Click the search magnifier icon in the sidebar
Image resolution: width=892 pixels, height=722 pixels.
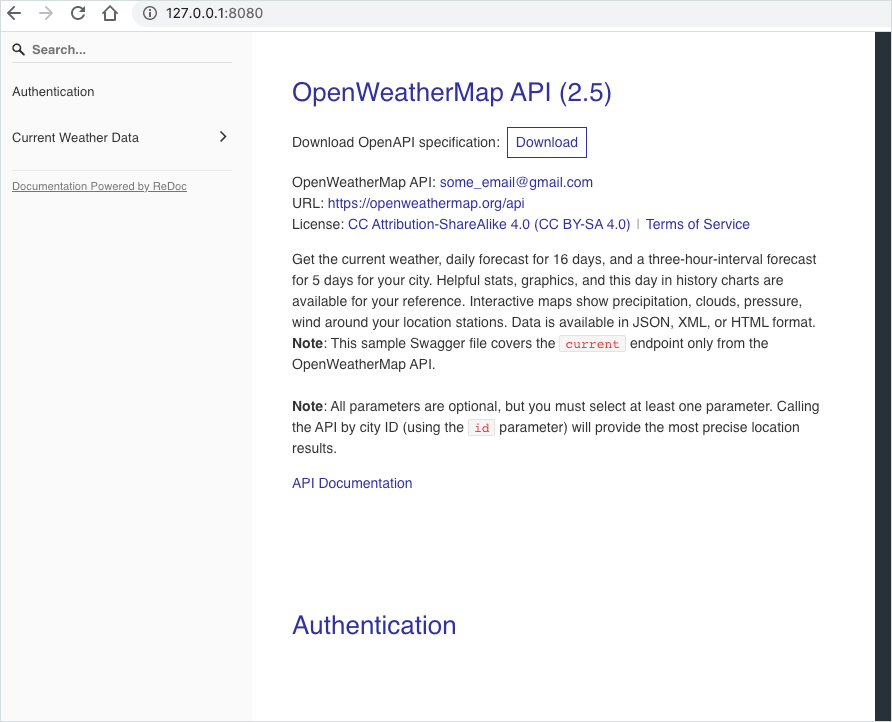point(18,48)
